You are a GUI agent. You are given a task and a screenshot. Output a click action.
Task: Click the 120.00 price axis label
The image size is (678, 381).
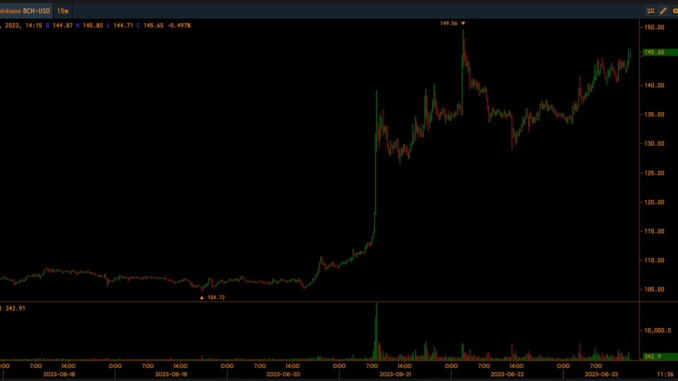(x=654, y=202)
